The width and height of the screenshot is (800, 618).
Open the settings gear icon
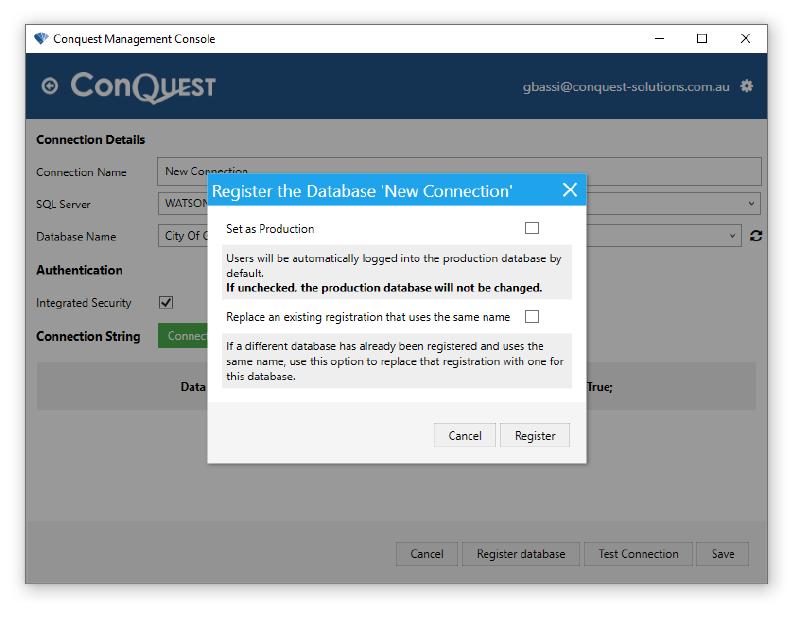tap(746, 86)
